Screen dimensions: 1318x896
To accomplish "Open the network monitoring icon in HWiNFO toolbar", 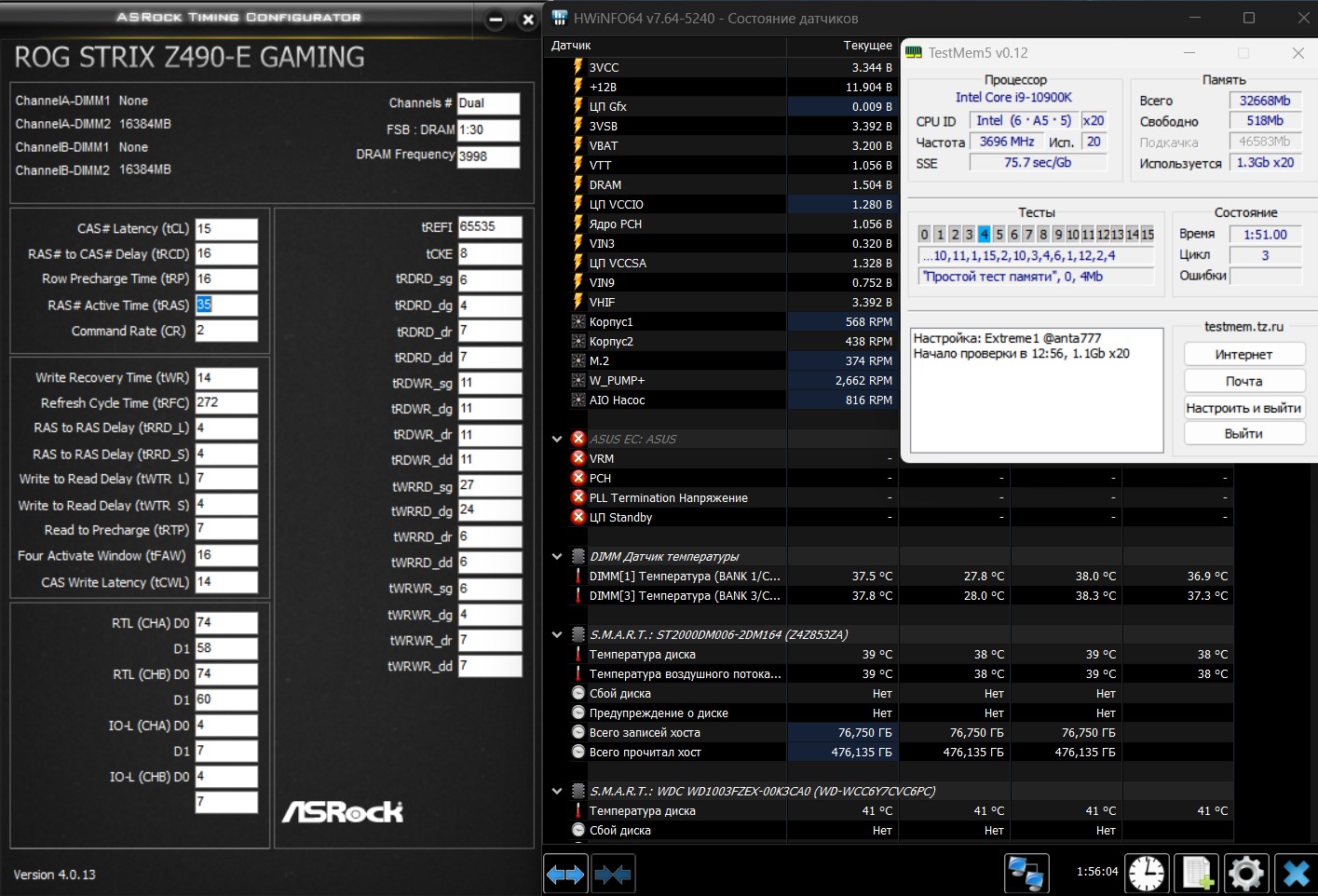I will coord(1026,874).
